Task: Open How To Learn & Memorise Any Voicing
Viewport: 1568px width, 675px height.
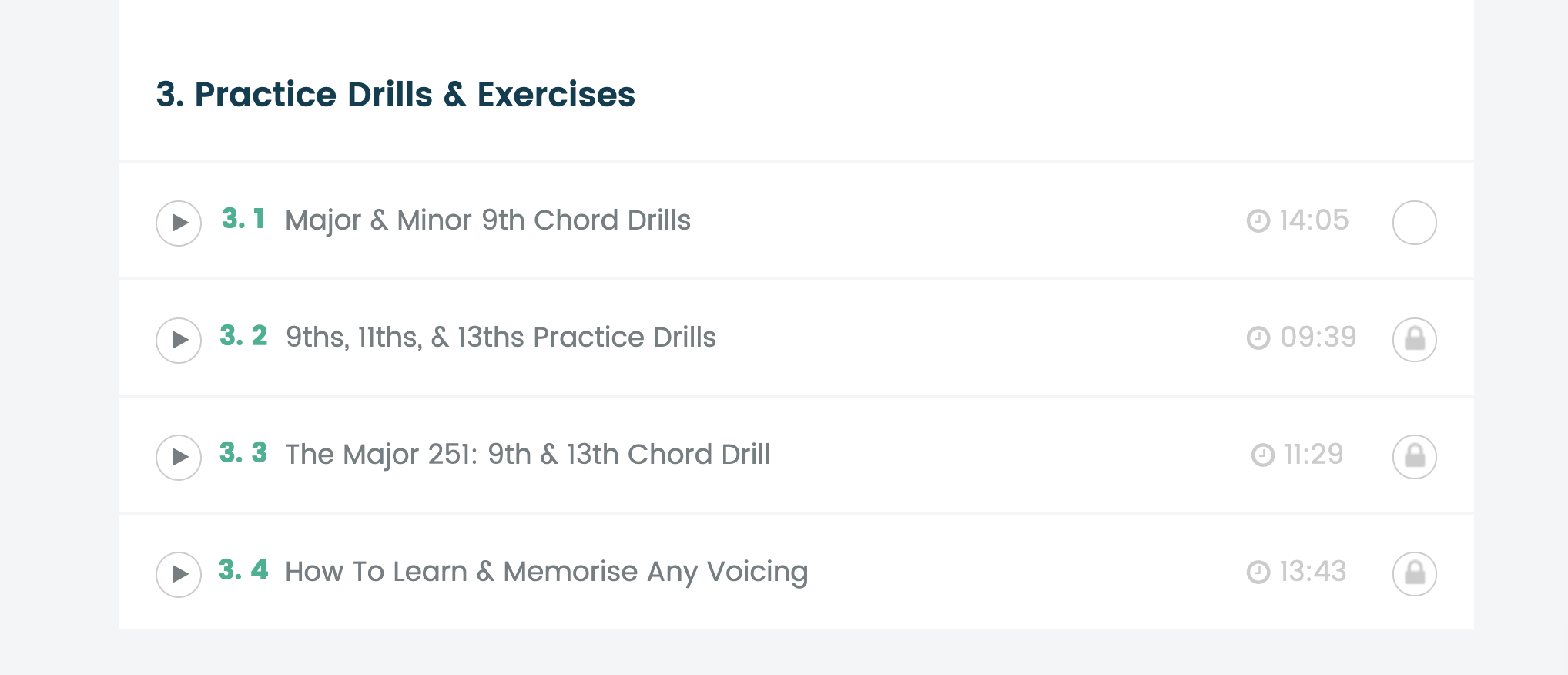Action: [x=547, y=572]
